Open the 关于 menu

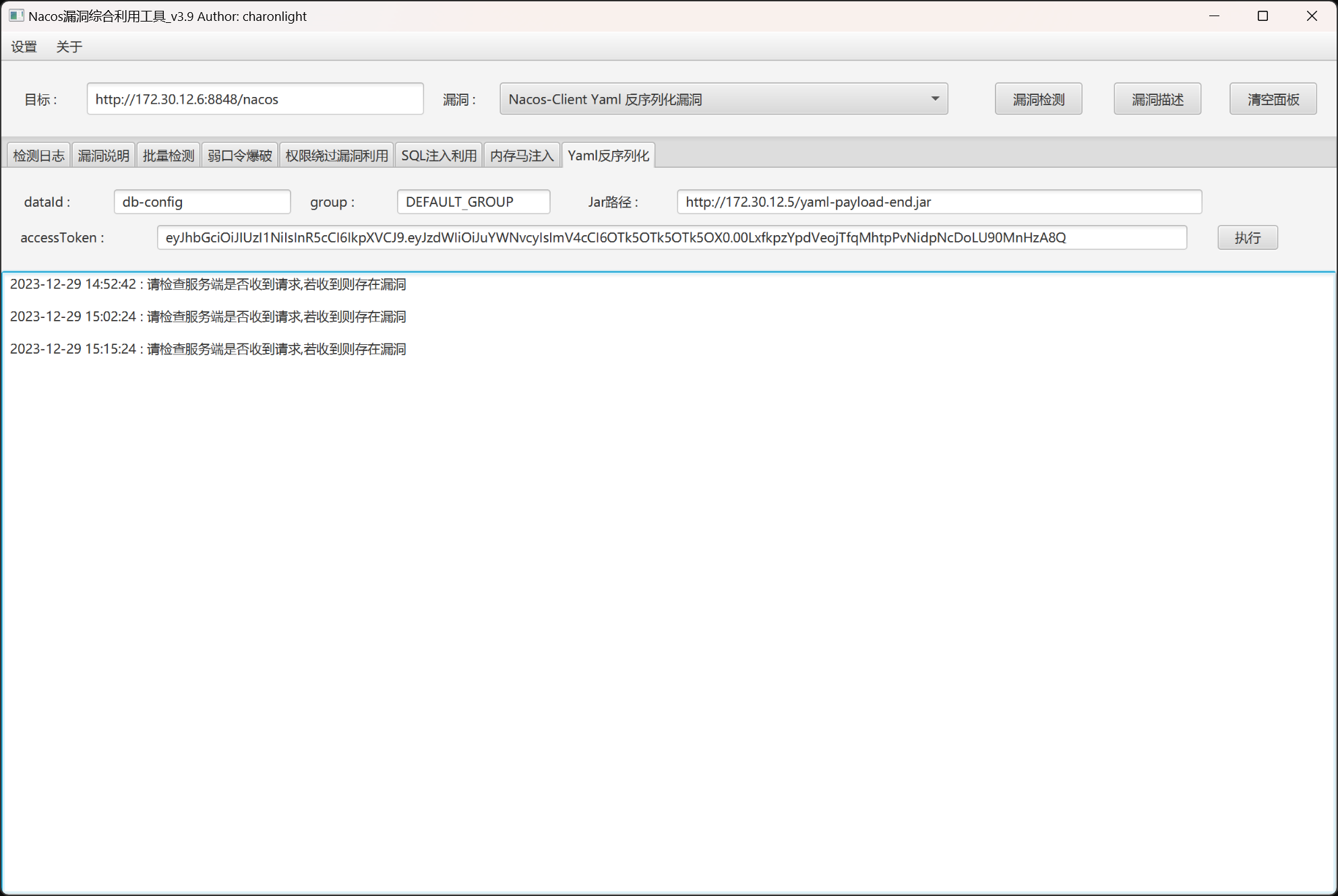coord(69,46)
